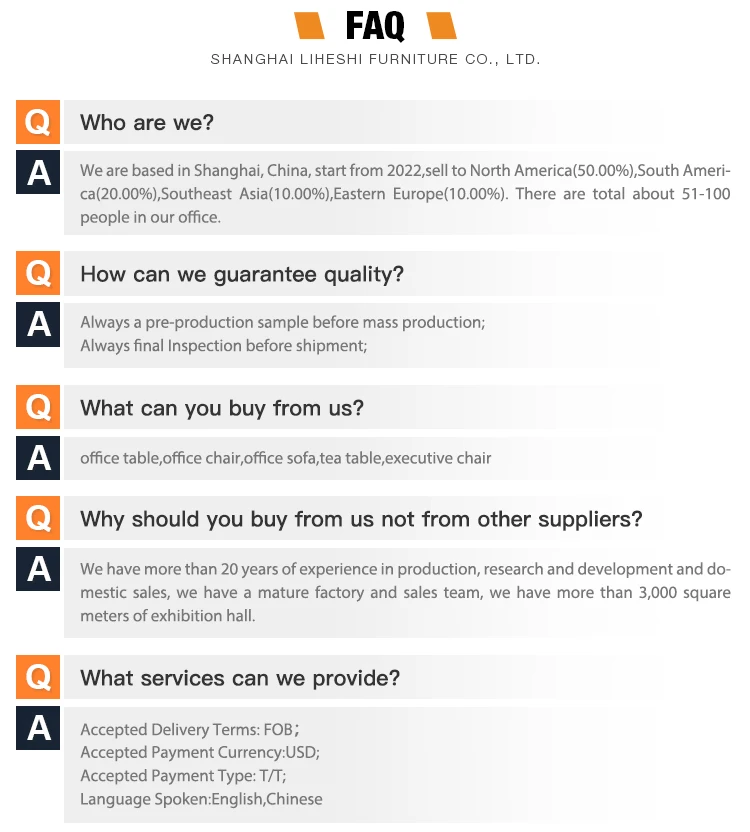750x832 pixels.
Task: Click the A icon beside Accepted Delivery Terms
Action: [38, 728]
